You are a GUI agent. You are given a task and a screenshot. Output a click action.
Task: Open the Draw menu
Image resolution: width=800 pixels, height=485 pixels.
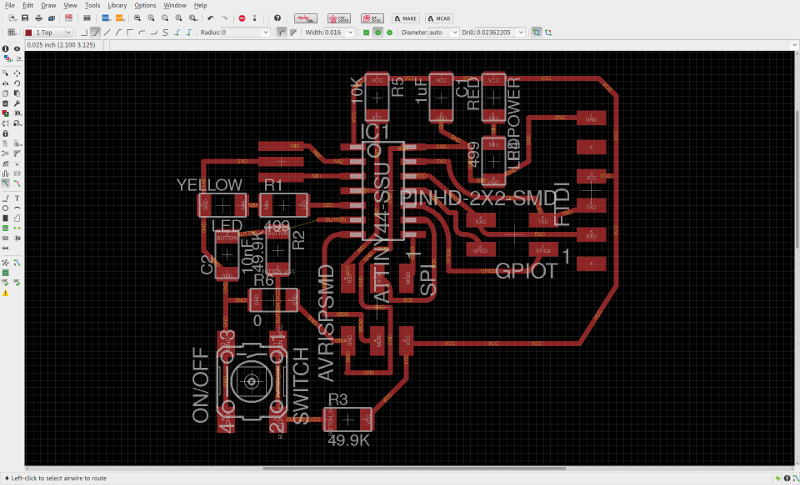48,5
